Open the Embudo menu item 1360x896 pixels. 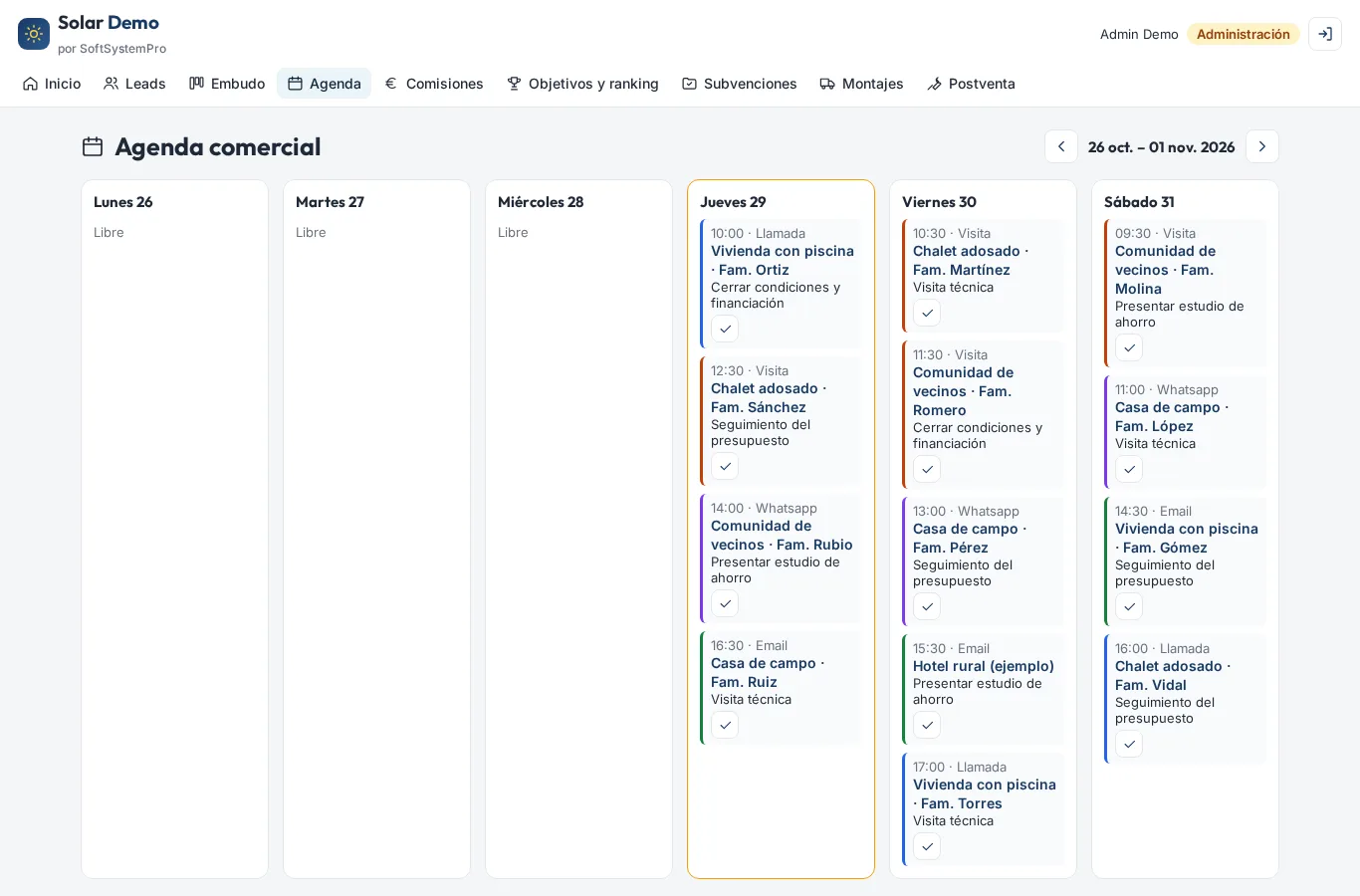point(227,84)
